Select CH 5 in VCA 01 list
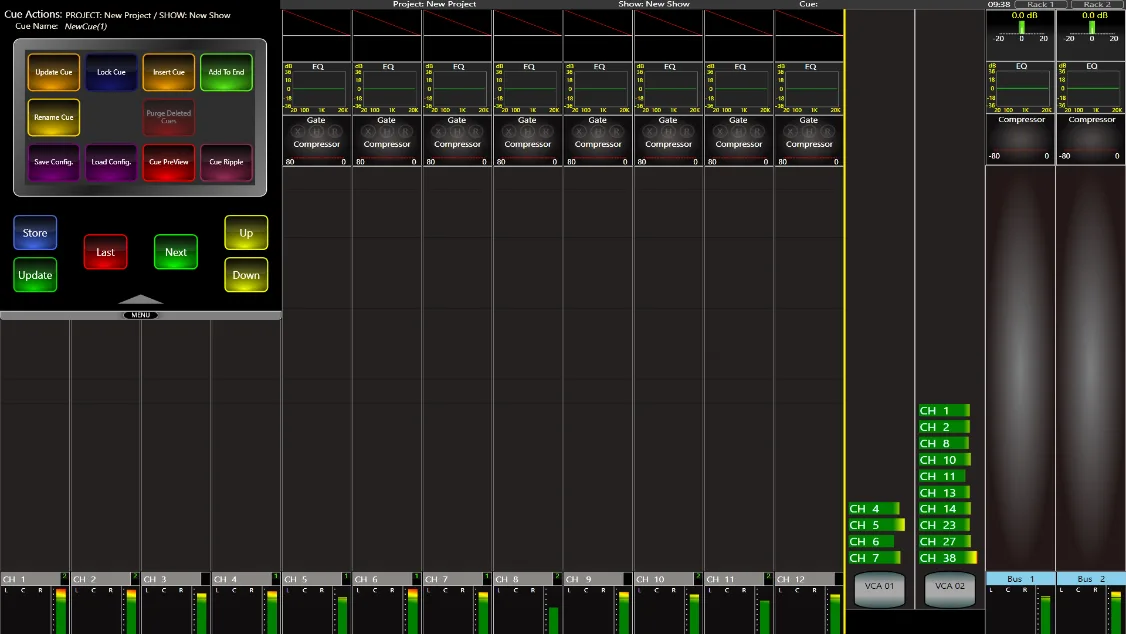The image size is (1126, 634). click(876, 525)
